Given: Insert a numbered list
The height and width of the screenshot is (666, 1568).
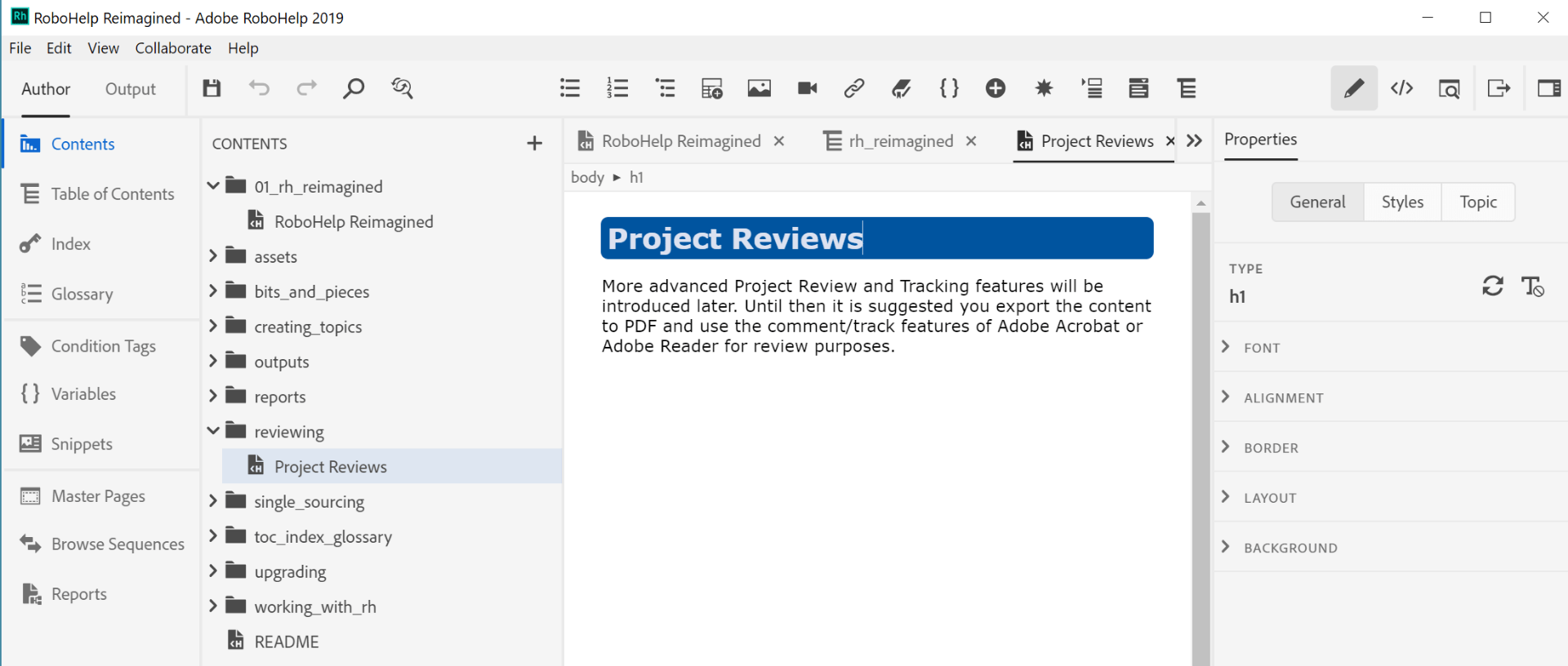Looking at the screenshot, I should coord(617,88).
